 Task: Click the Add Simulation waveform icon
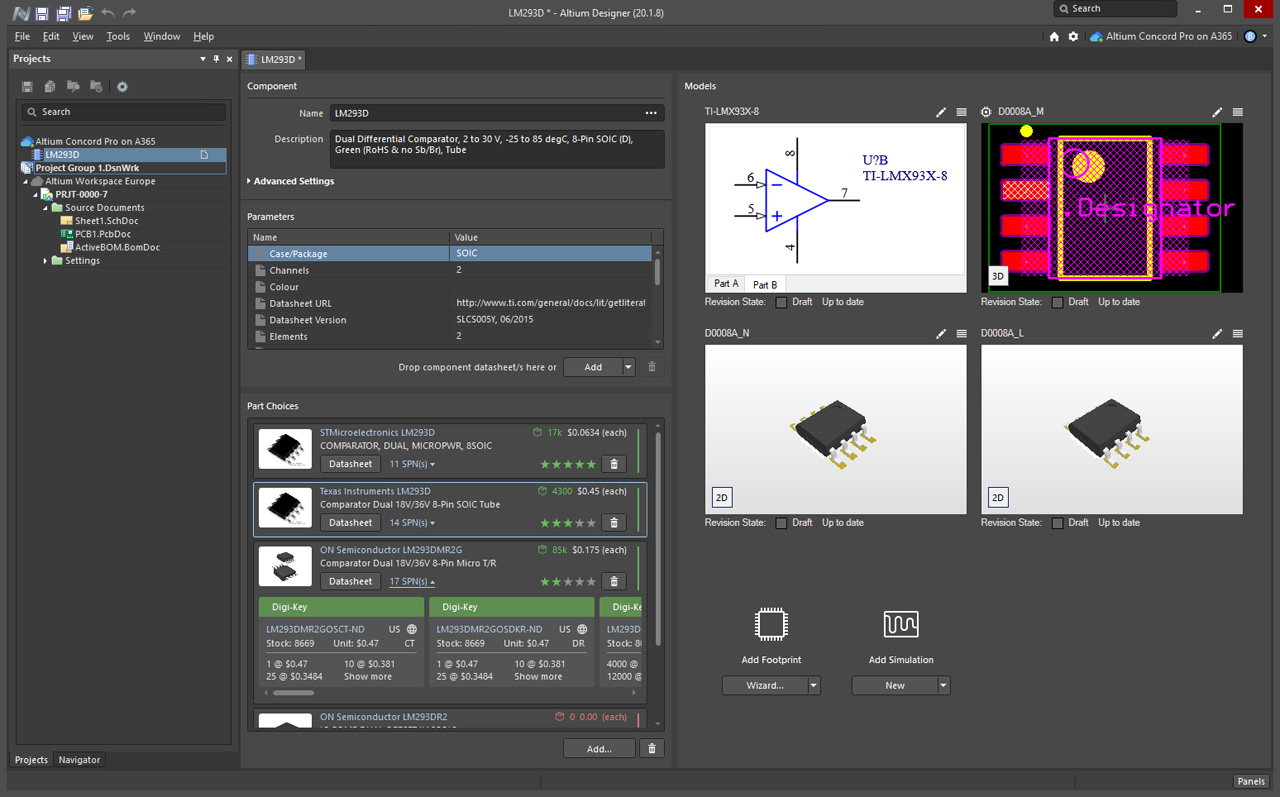901,625
